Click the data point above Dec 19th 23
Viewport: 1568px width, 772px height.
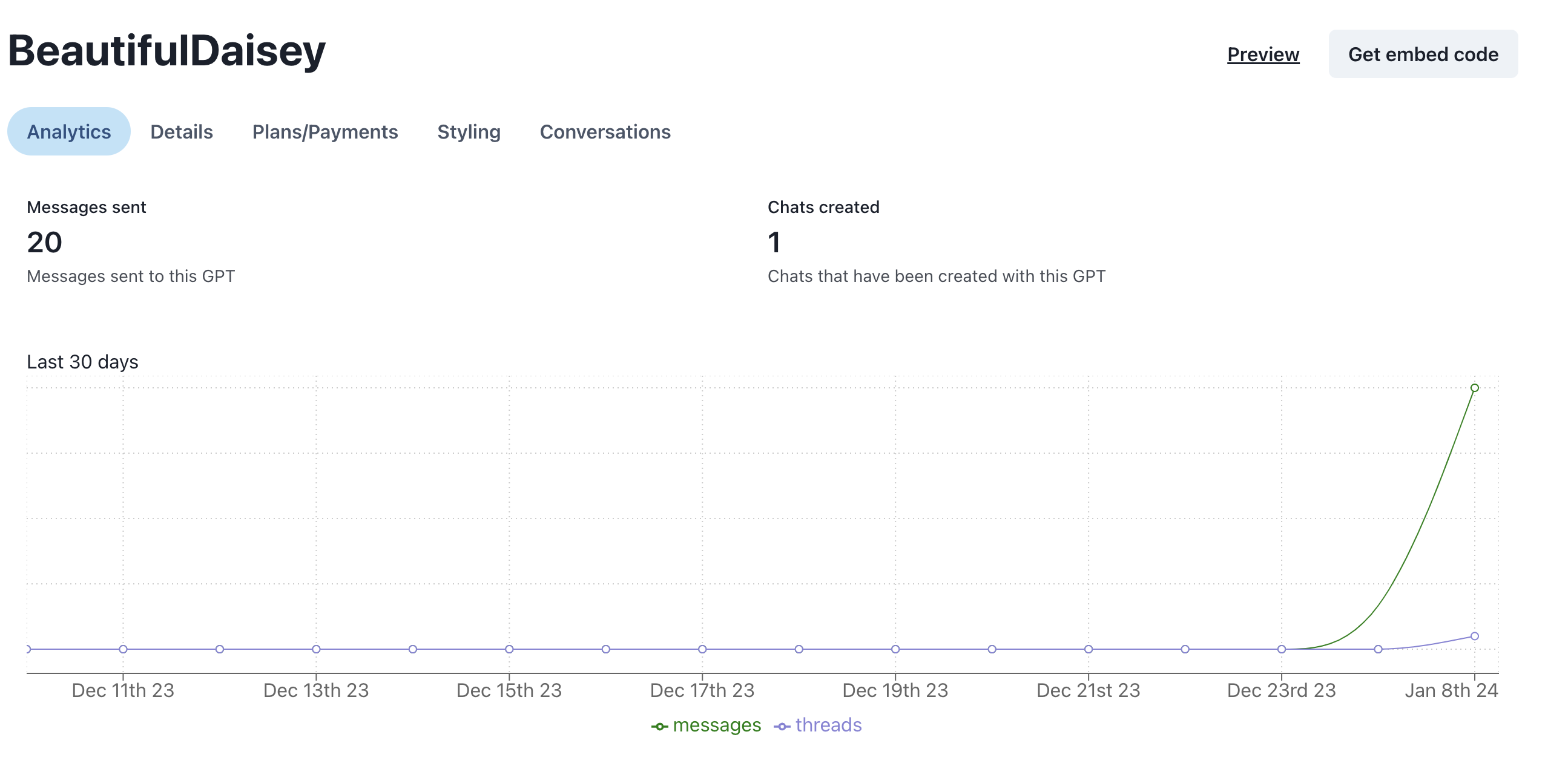coord(895,649)
